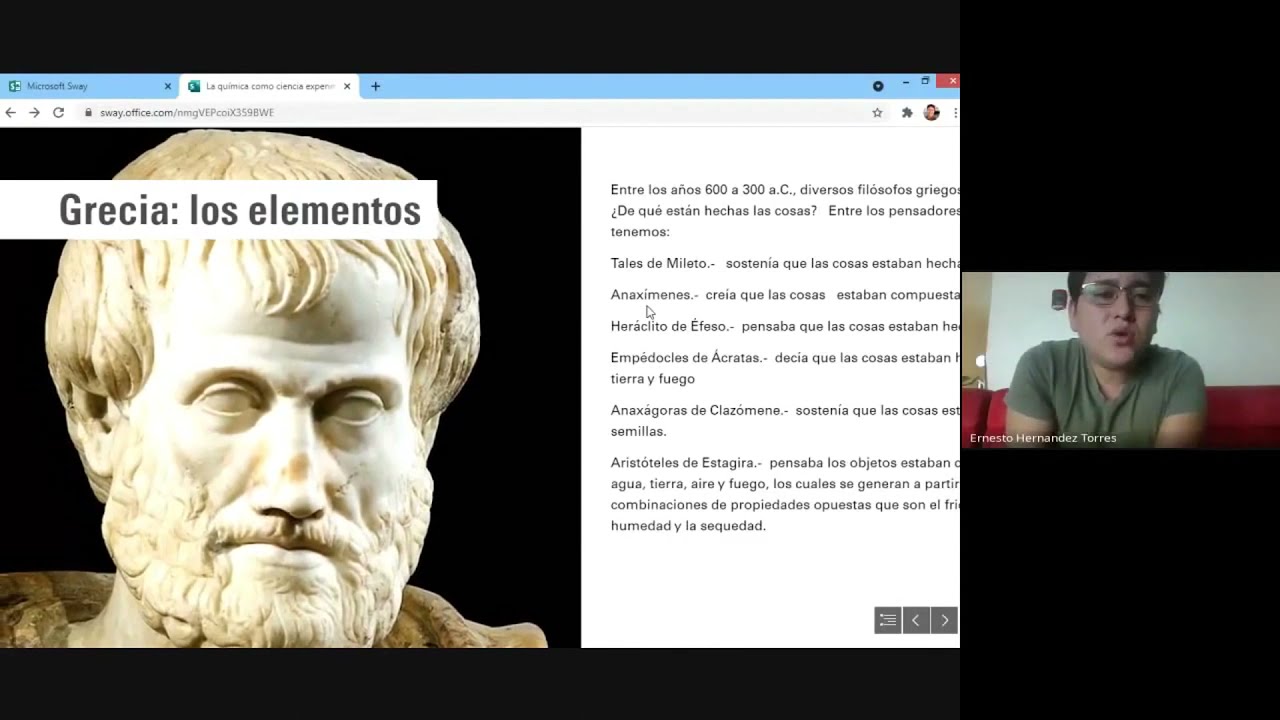Click the Anaxágoras de Clazómene line

pos(785,421)
